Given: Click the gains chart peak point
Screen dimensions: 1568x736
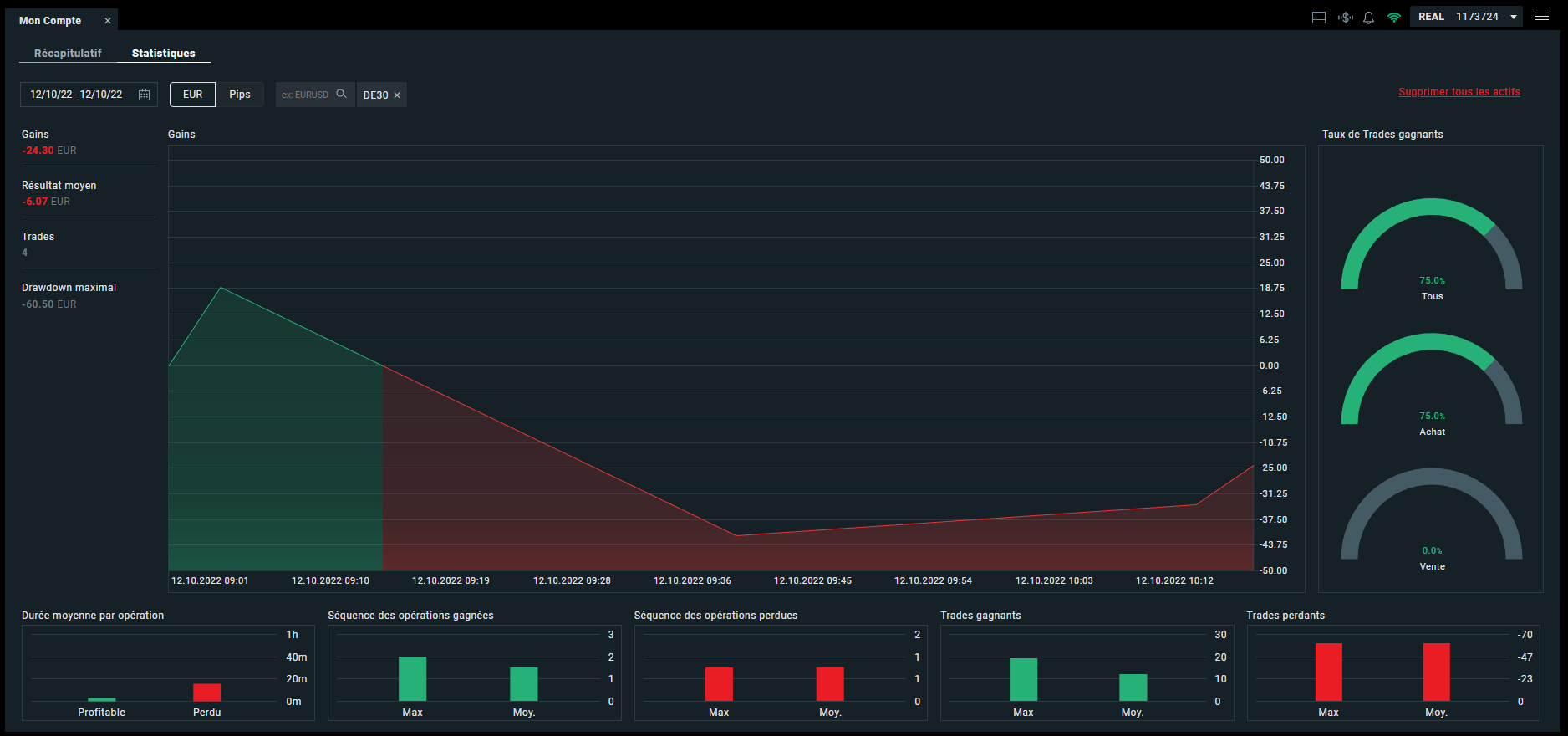Looking at the screenshot, I should [221, 288].
